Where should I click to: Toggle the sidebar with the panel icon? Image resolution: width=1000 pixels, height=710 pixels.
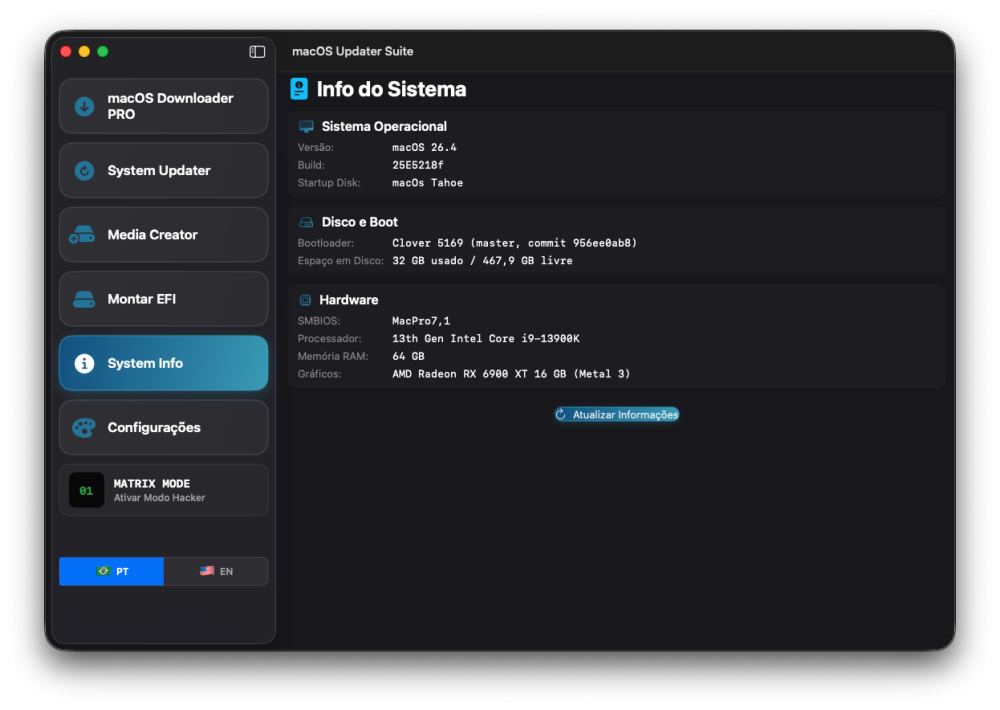257,52
